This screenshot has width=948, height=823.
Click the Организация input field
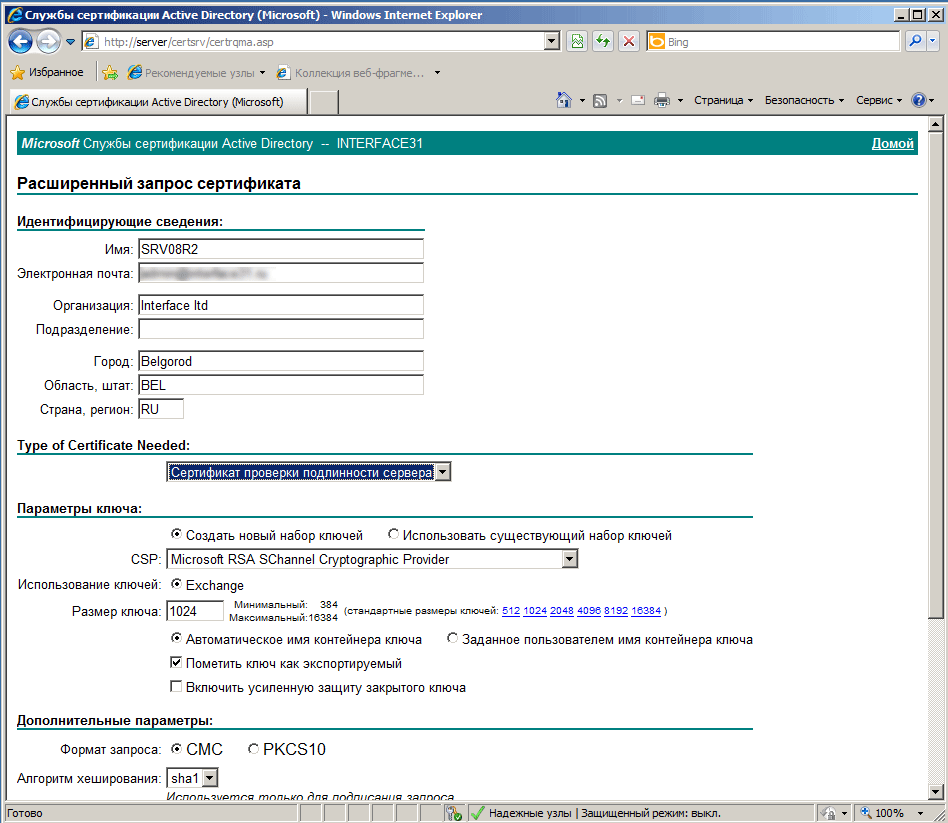click(281, 305)
